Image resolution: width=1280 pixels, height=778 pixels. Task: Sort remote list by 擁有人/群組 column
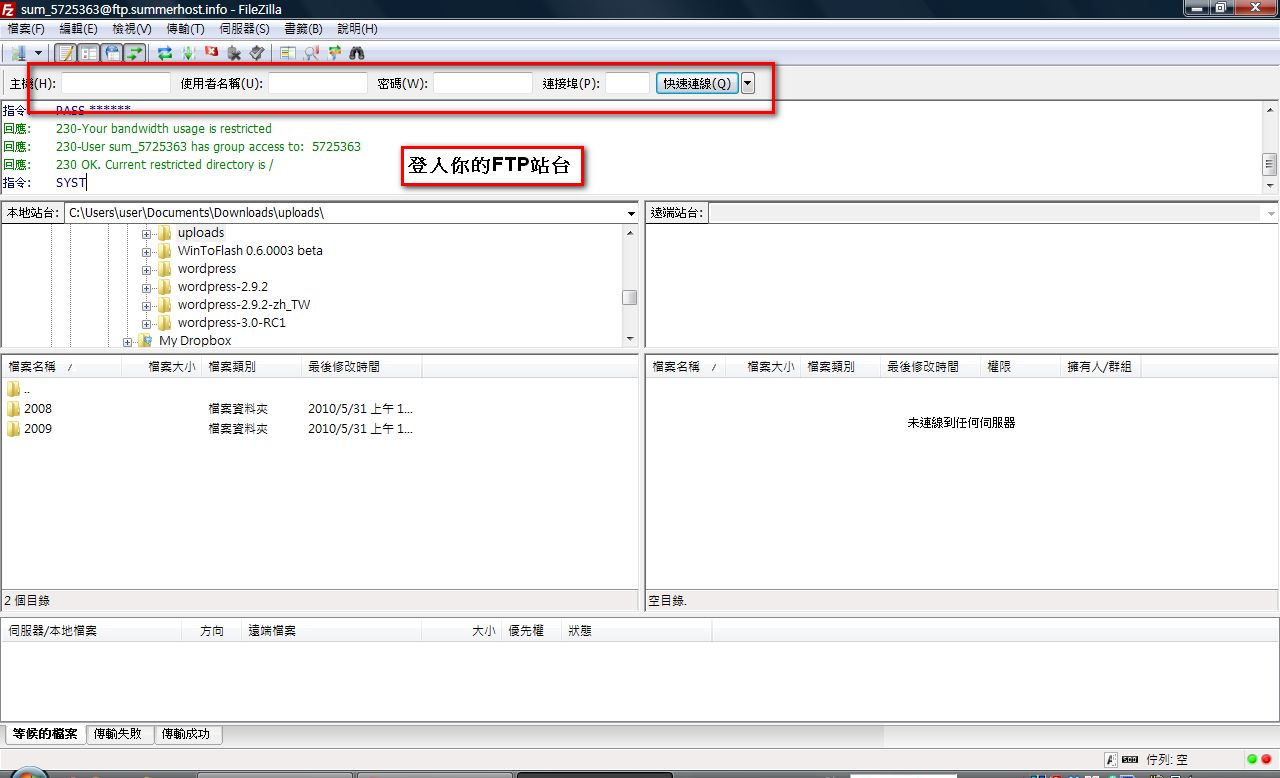pyautogui.click(x=1099, y=367)
